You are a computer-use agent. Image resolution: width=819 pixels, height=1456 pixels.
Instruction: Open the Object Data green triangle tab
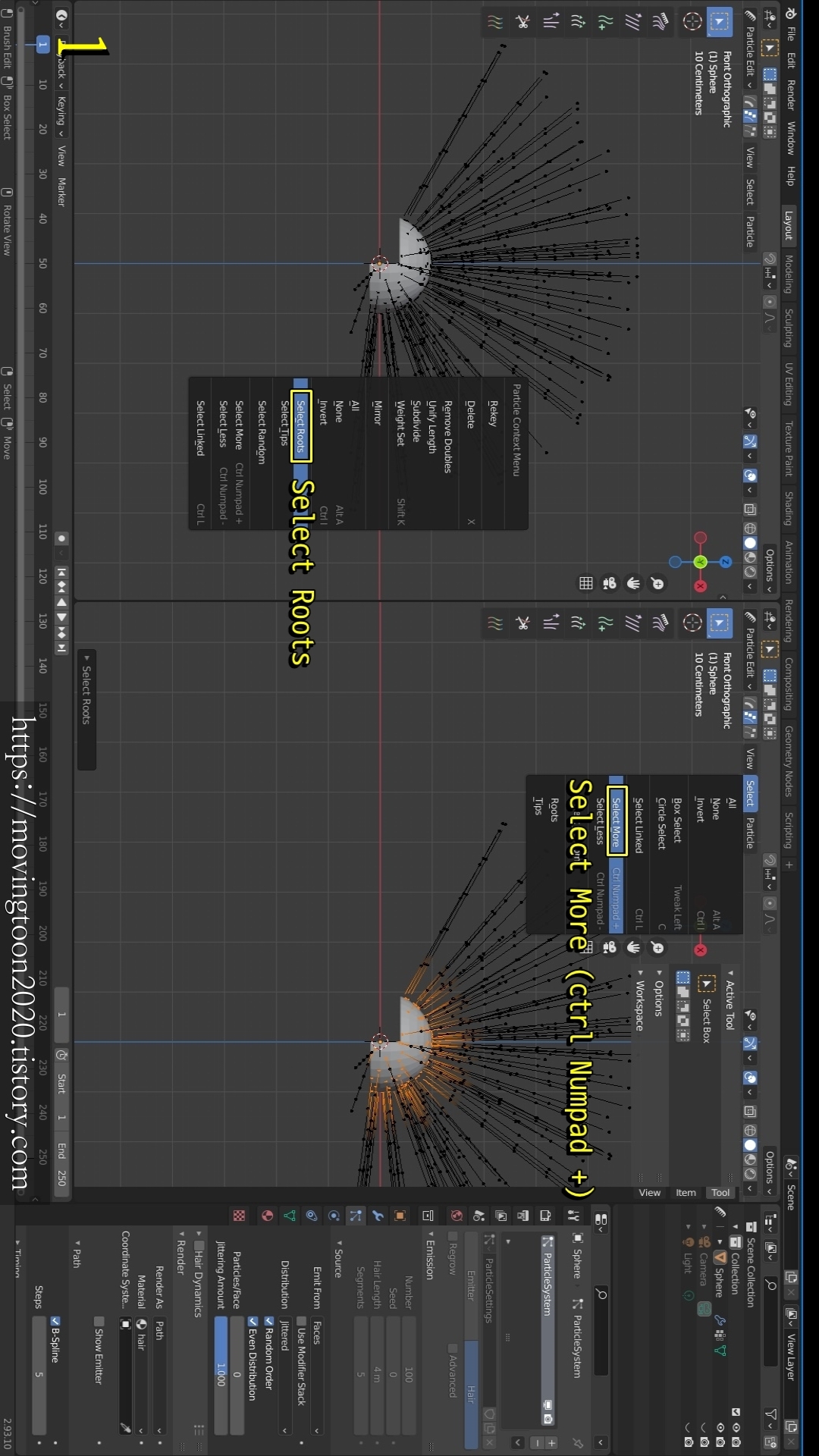tap(290, 1216)
